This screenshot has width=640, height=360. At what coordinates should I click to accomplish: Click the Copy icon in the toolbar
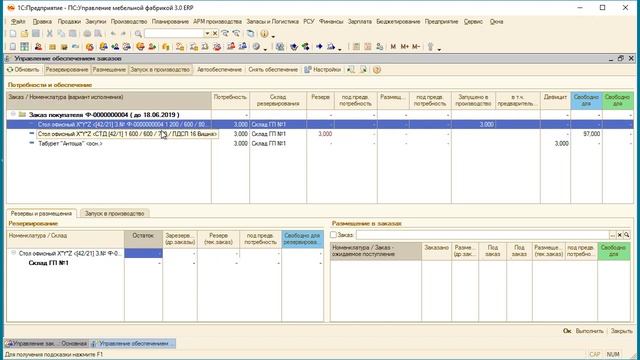pos(61,34)
